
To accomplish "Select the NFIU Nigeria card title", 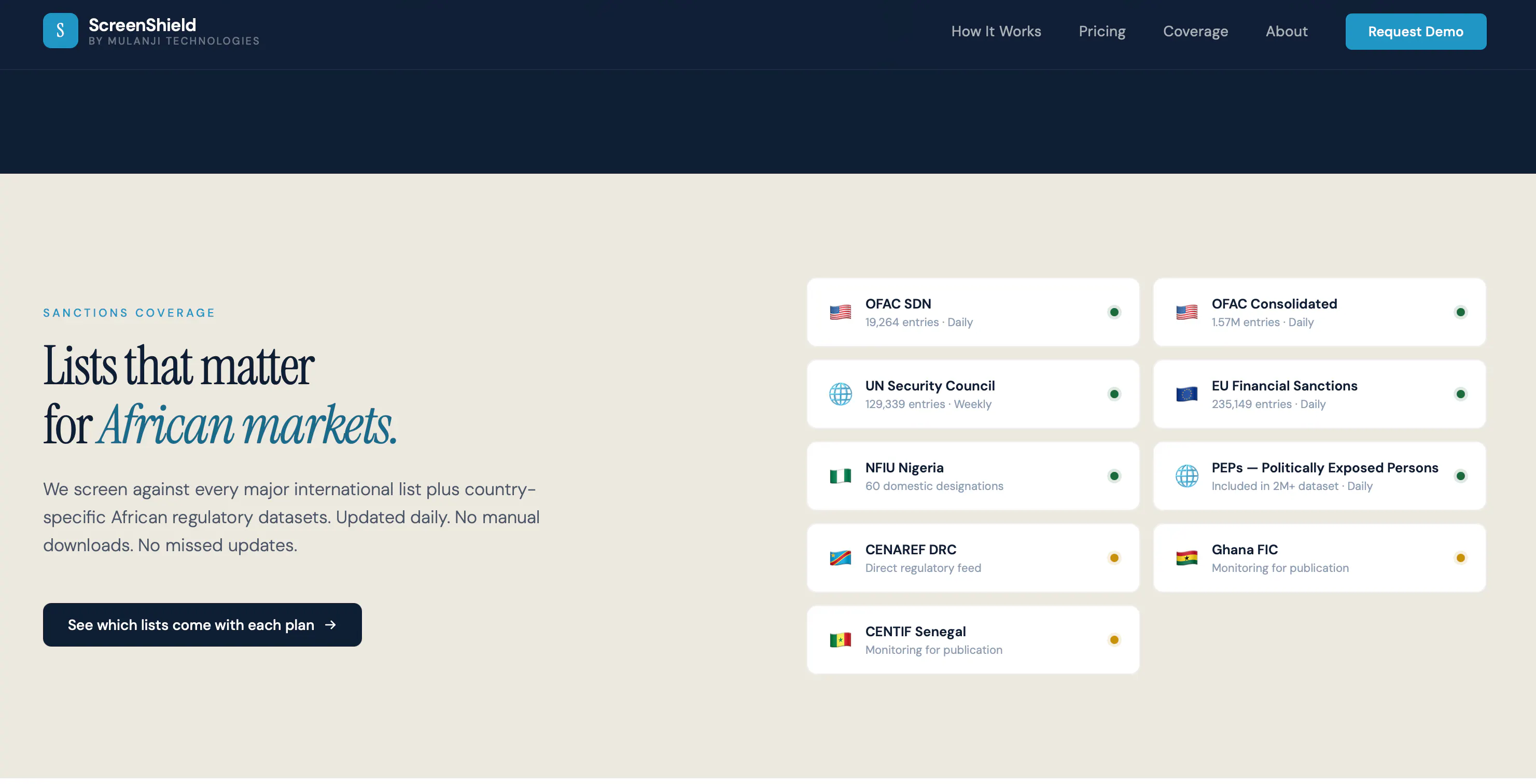I will point(904,468).
